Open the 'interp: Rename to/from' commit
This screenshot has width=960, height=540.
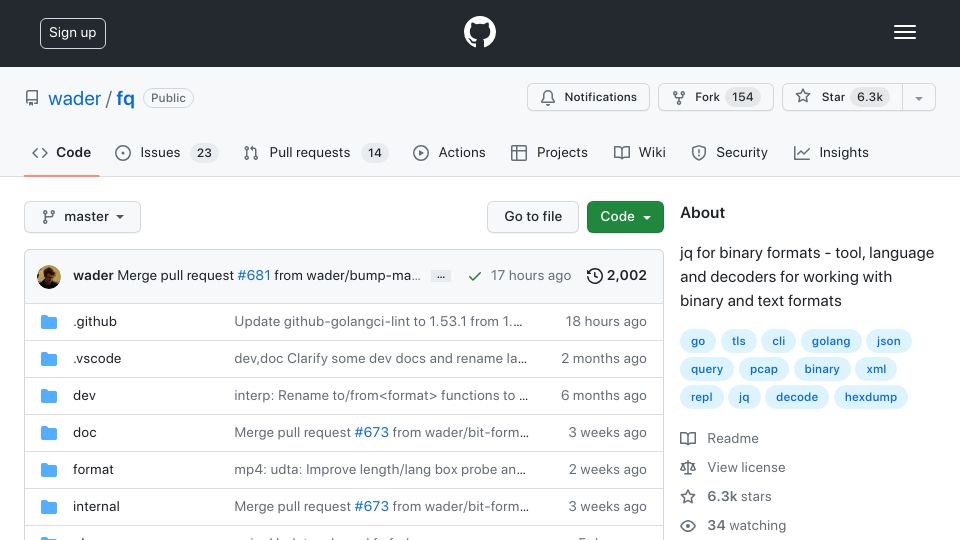click(381, 396)
